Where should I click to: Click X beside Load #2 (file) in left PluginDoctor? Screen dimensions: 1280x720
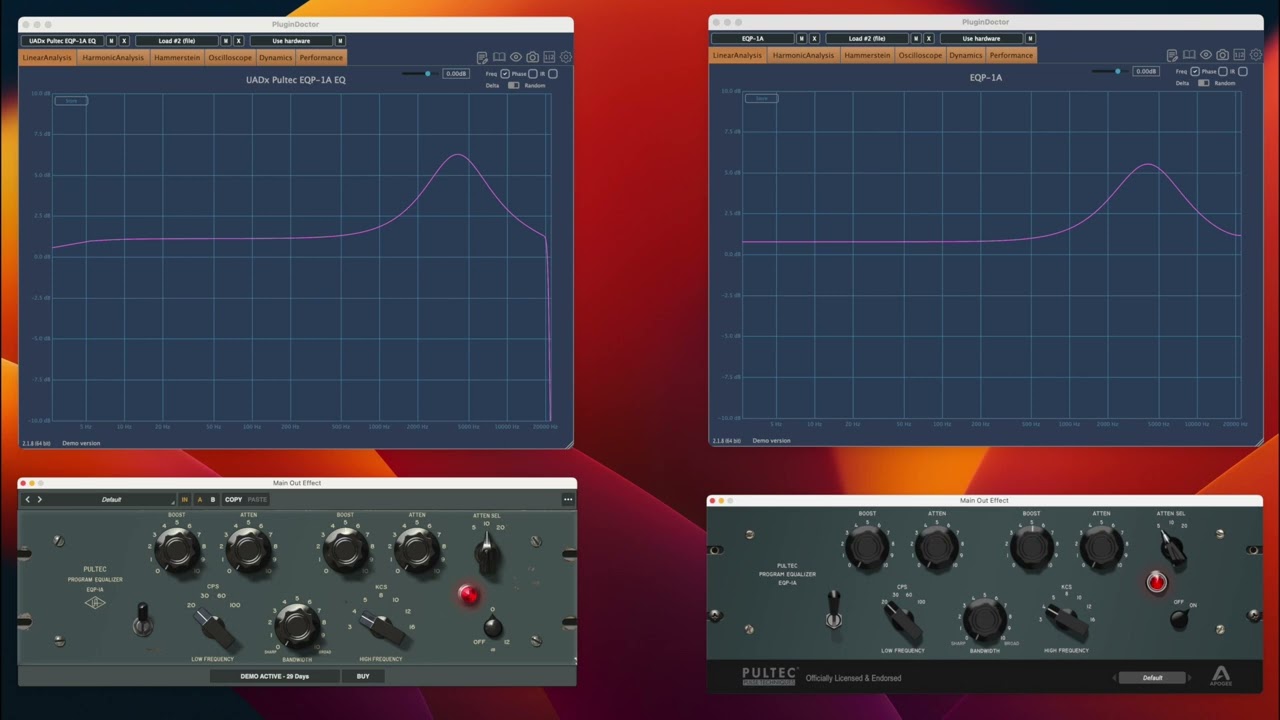click(x=239, y=41)
